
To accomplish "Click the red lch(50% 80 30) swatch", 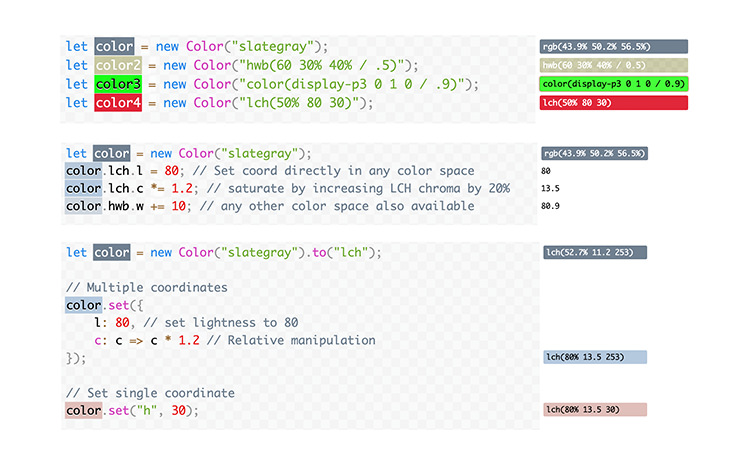I will [614, 103].
